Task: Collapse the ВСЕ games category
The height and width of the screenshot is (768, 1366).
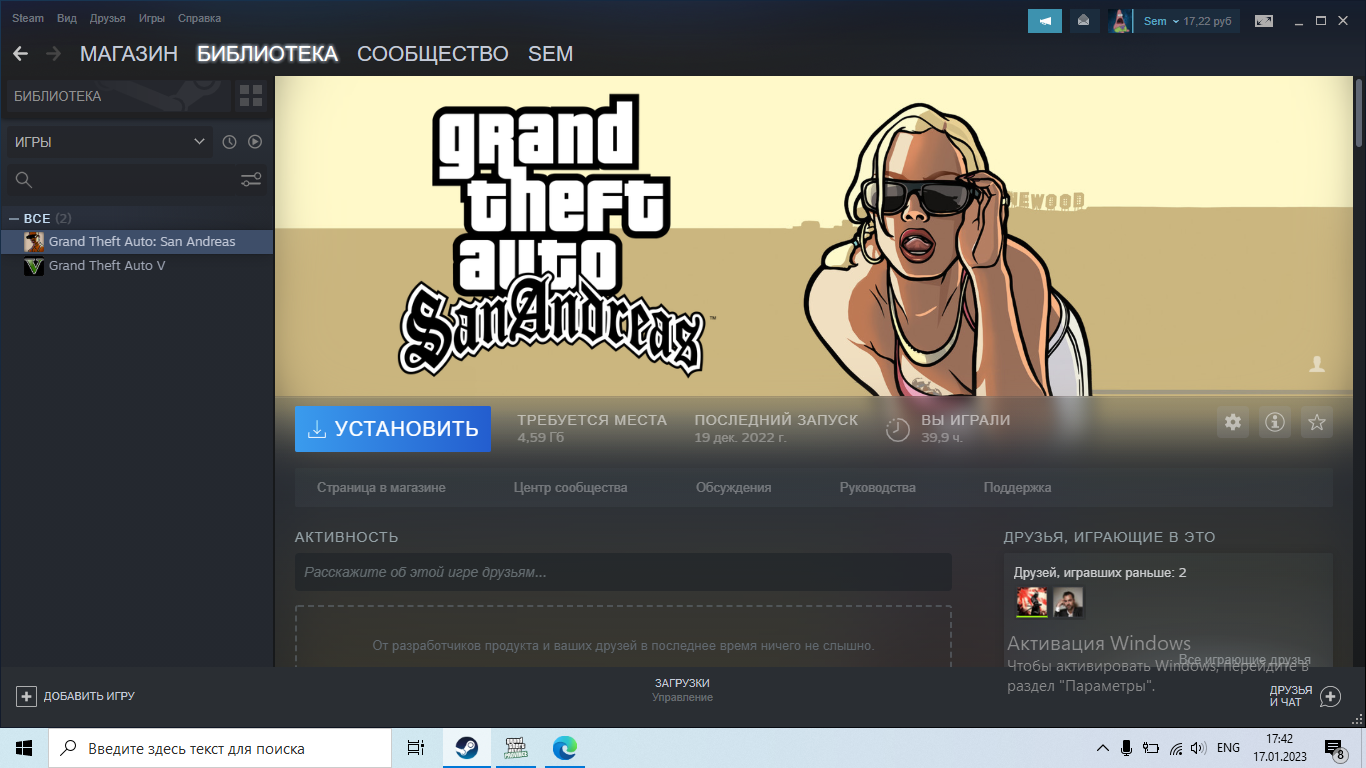Action: pos(14,218)
